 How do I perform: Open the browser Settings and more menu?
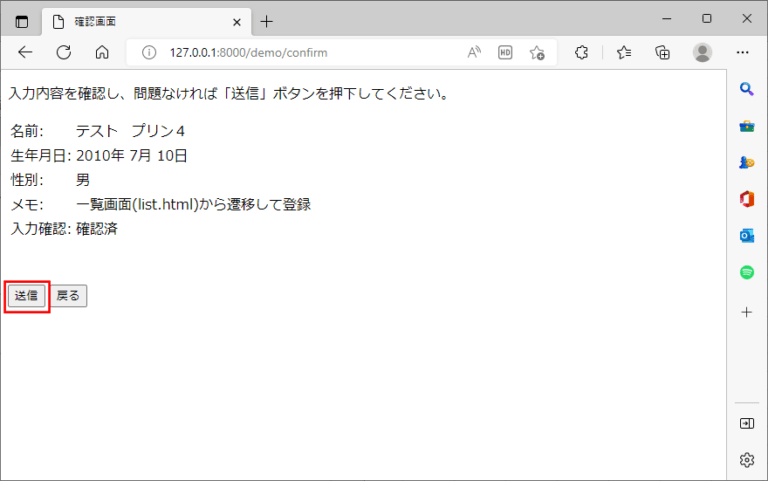tap(743, 52)
